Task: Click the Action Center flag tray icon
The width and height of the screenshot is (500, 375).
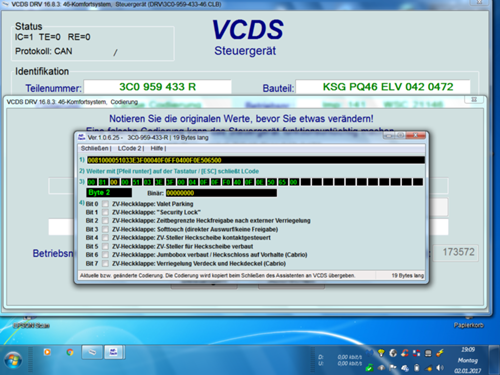Action: [x=393, y=368]
